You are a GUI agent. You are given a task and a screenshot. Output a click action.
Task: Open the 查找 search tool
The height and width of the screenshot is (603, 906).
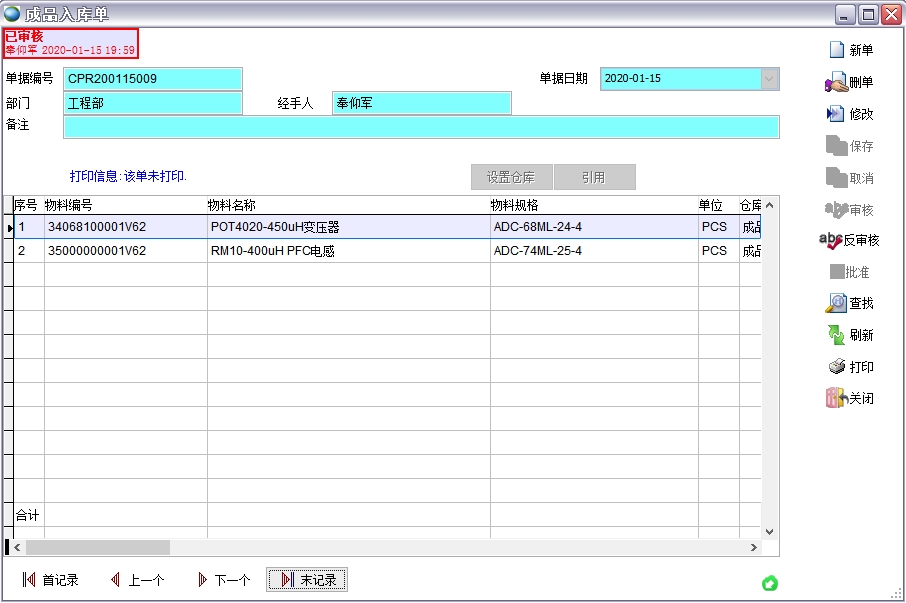836,303
